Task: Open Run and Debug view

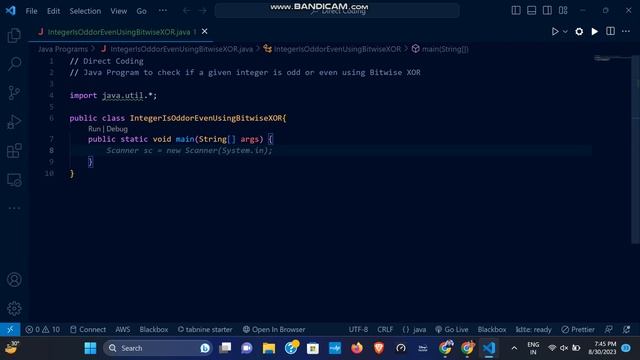Action: (14, 122)
